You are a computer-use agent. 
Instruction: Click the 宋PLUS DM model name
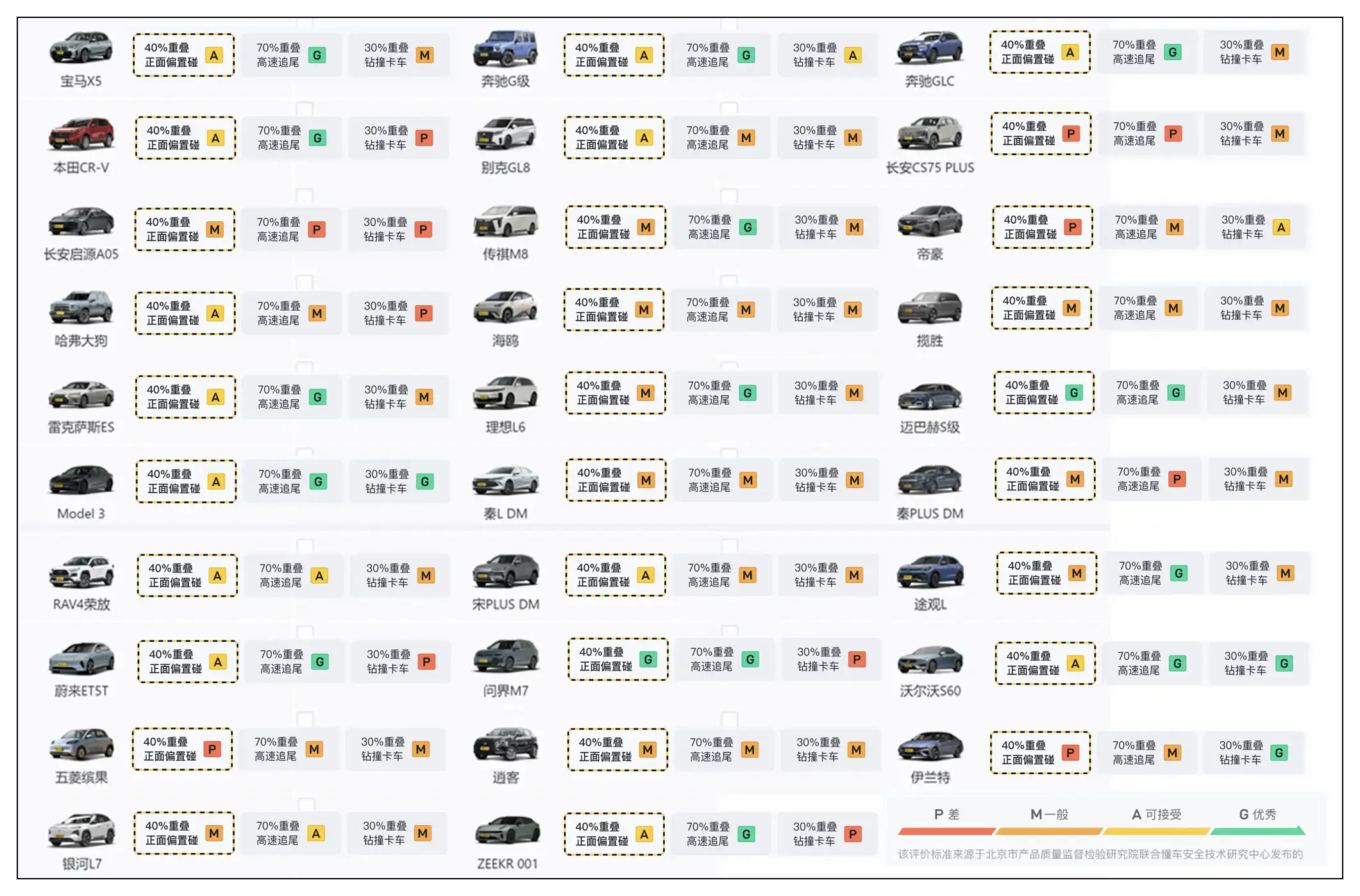pyautogui.click(x=505, y=604)
